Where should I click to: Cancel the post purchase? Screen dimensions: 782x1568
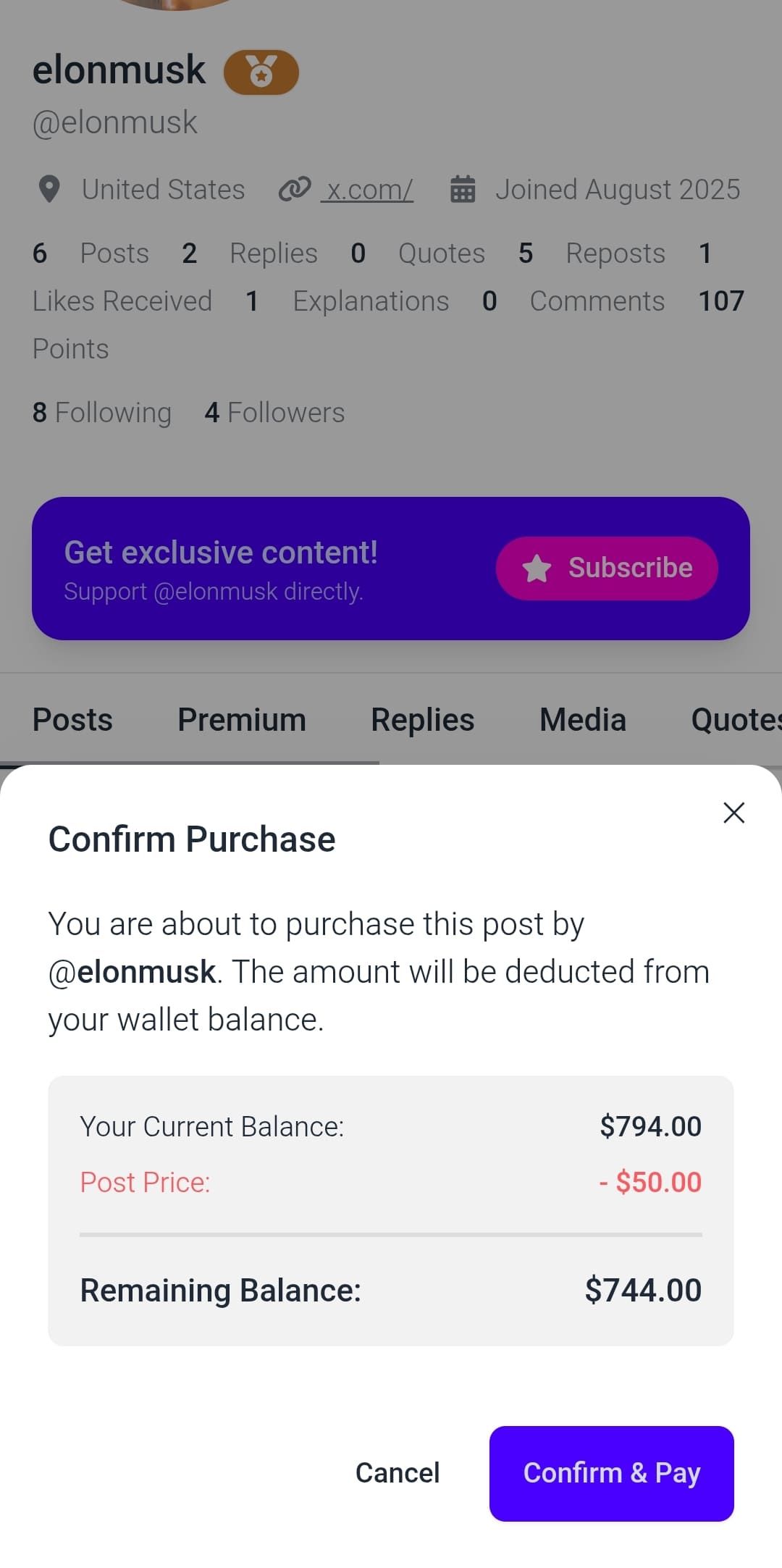point(398,1472)
